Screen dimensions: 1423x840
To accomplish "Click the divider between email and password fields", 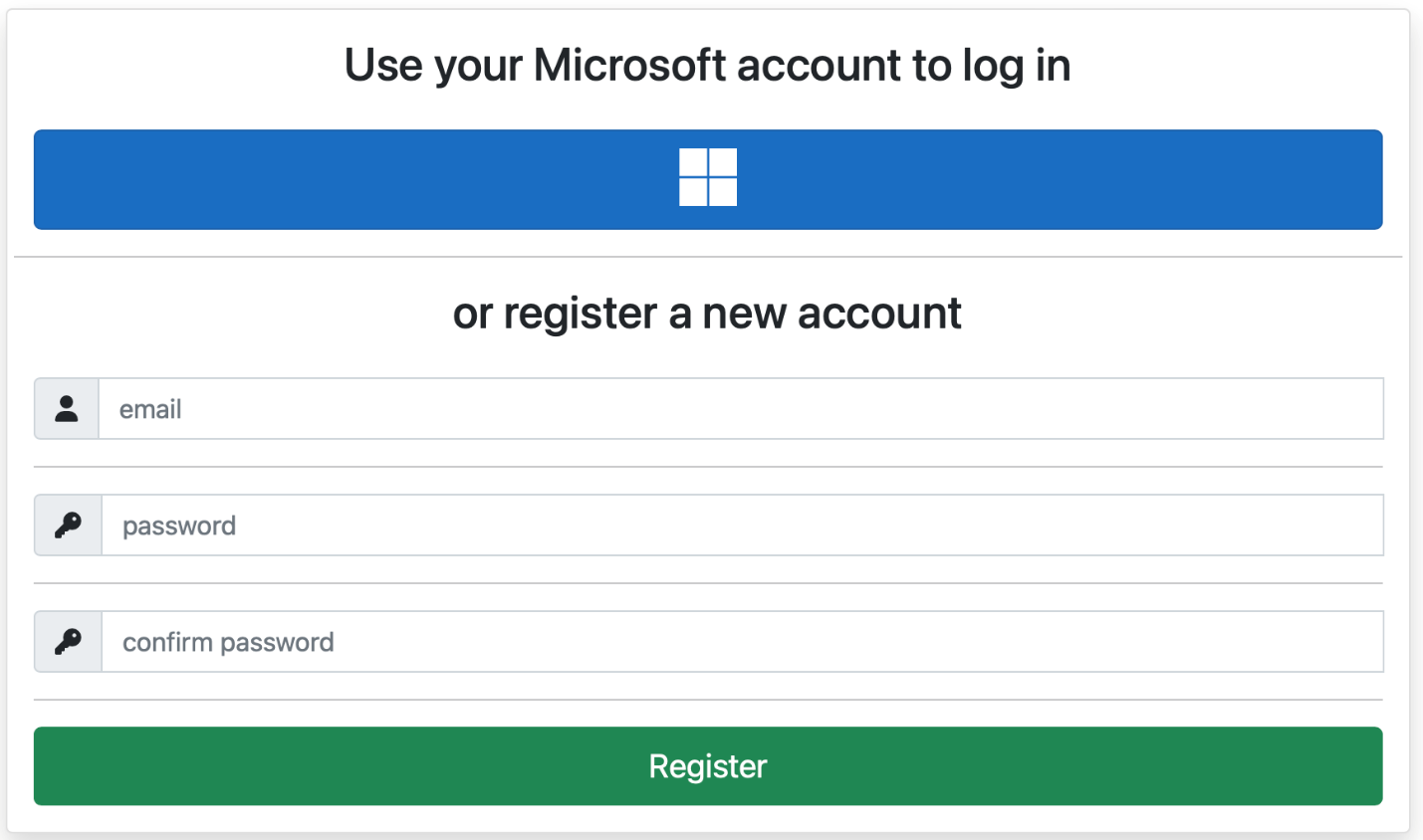I will pyautogui.click(x=708, y=467).
